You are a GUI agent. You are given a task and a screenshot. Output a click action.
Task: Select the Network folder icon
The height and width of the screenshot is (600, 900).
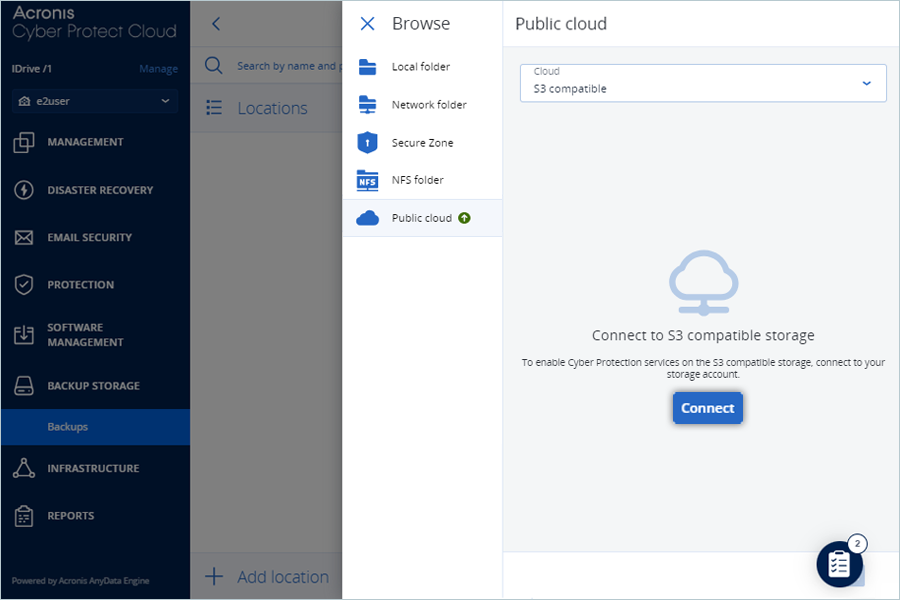point(367,104)
